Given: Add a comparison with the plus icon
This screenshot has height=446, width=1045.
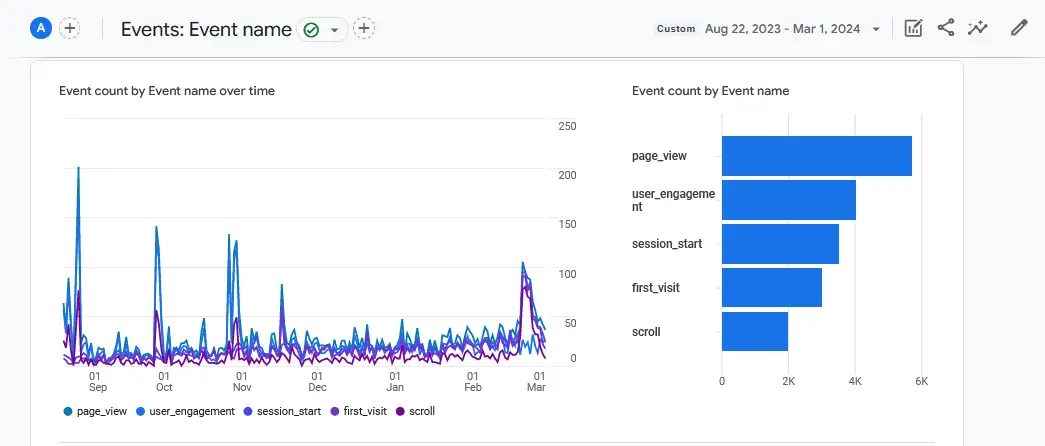Looking at the screenshot, I should click(70, 29).
